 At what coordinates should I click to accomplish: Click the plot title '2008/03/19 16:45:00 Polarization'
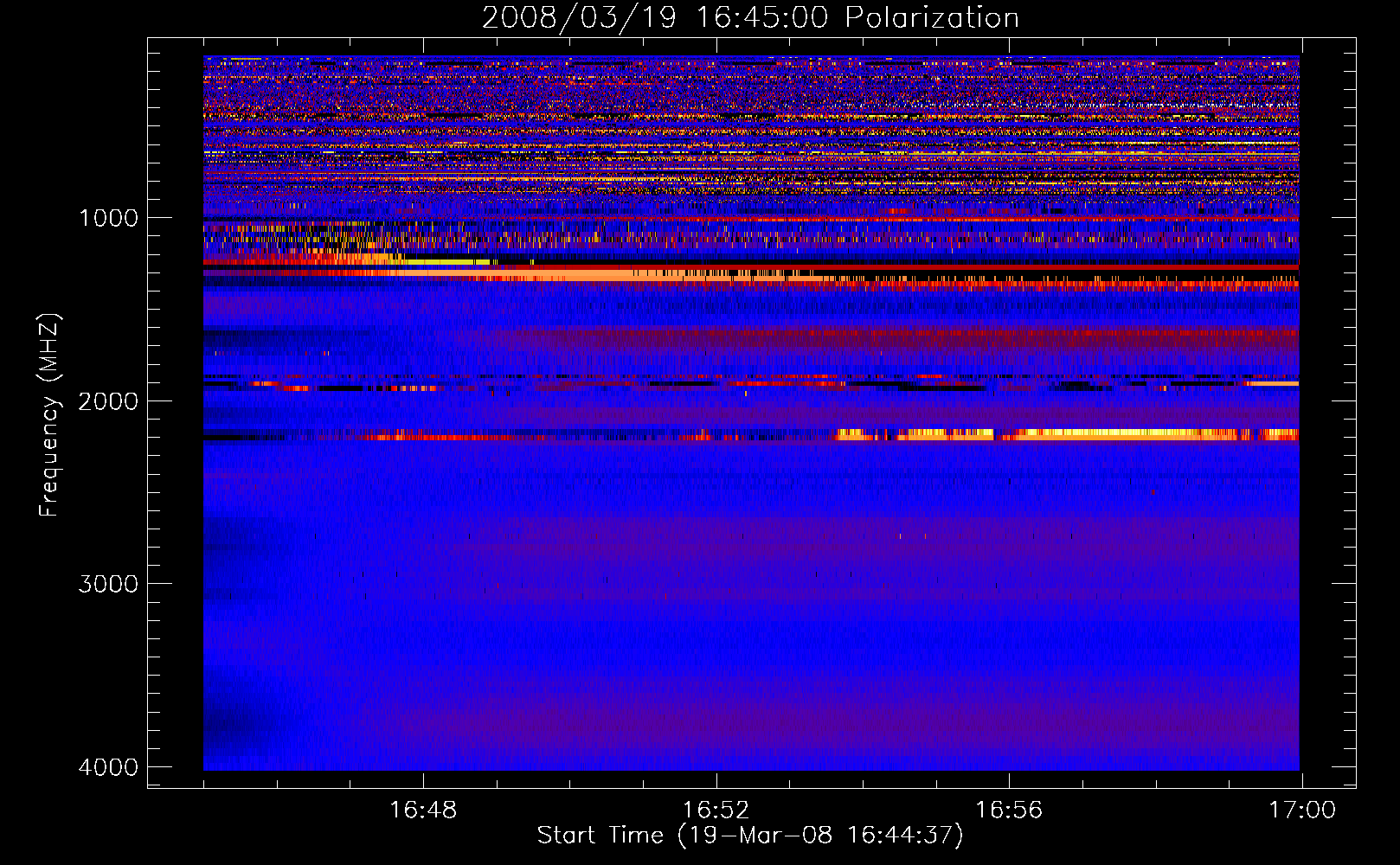(750, 18)
